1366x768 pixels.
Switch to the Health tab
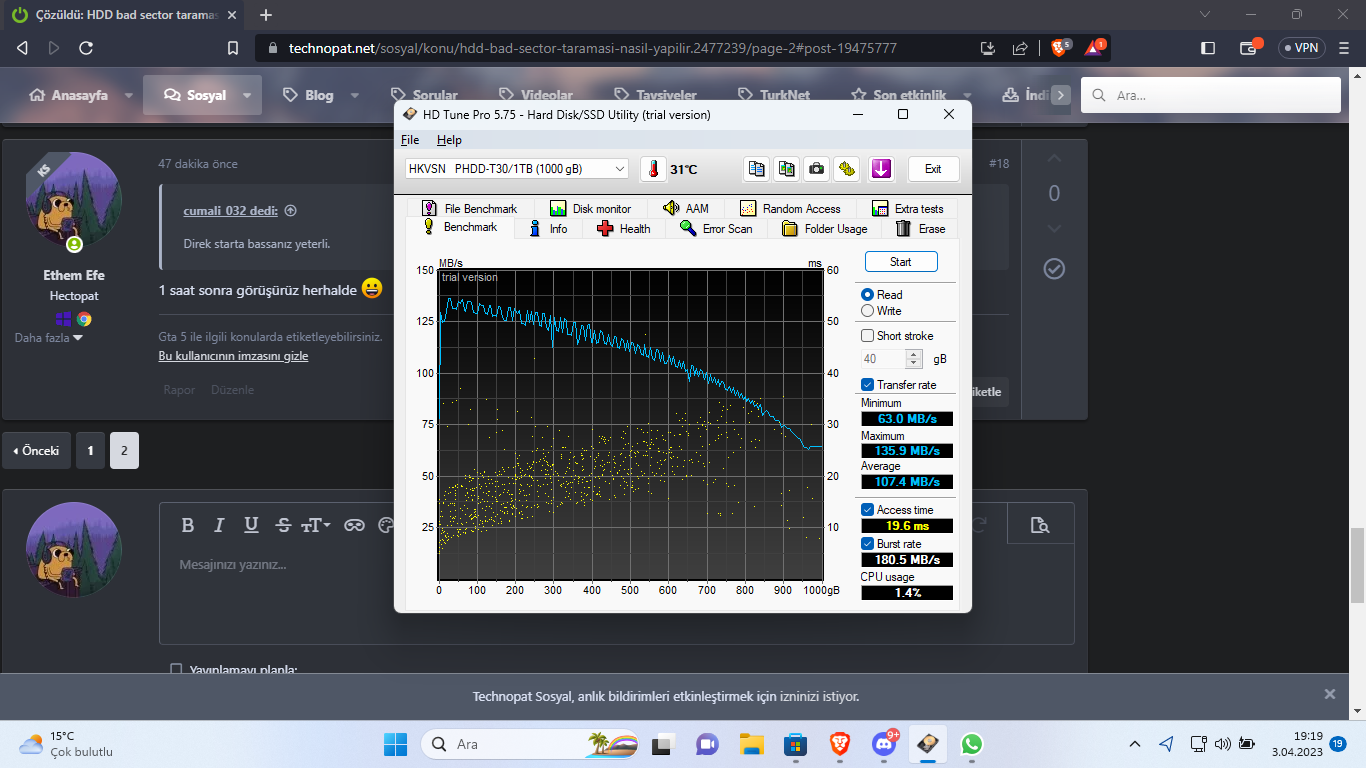[623, 229]
